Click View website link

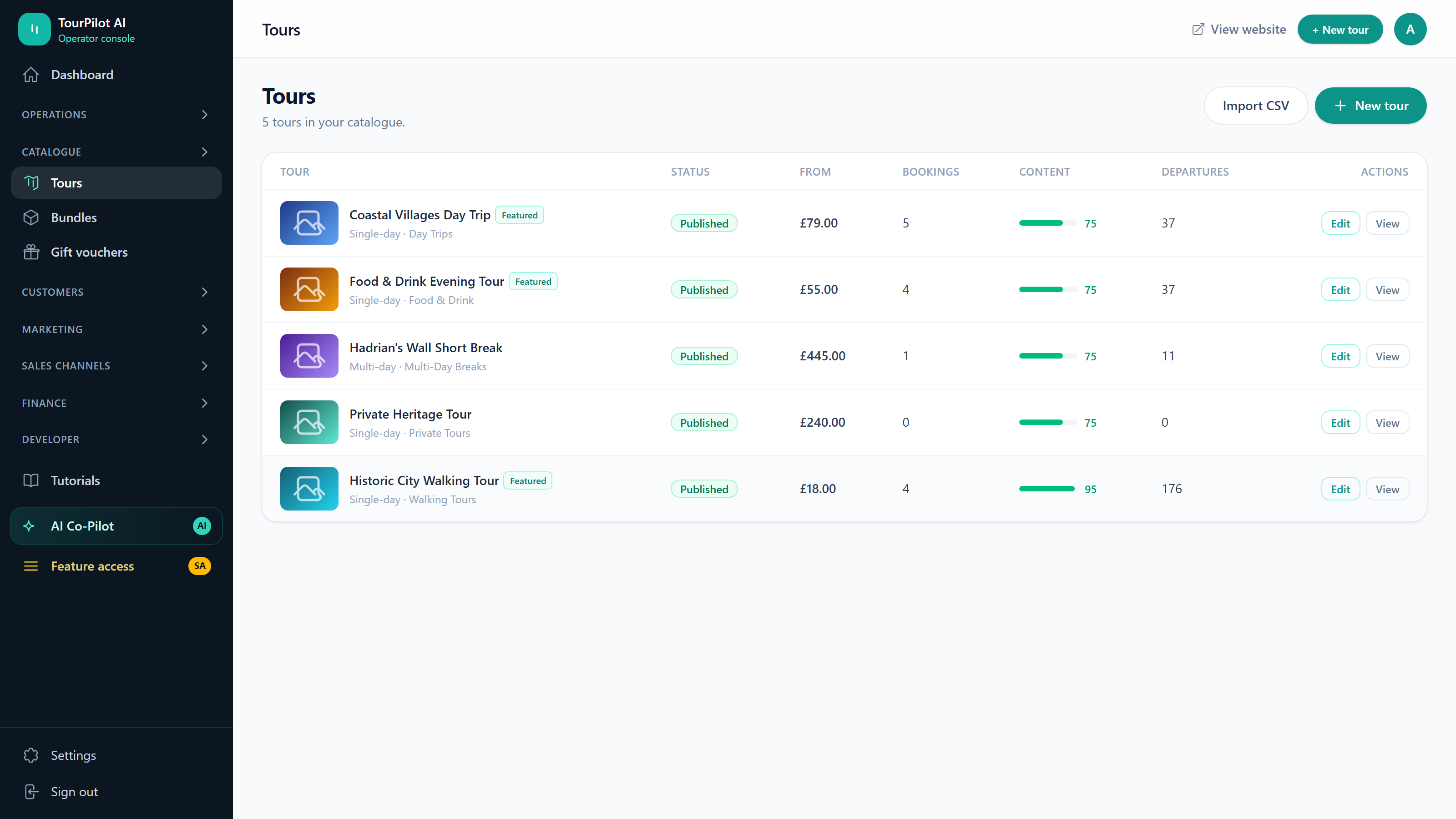click(1239, 30)
